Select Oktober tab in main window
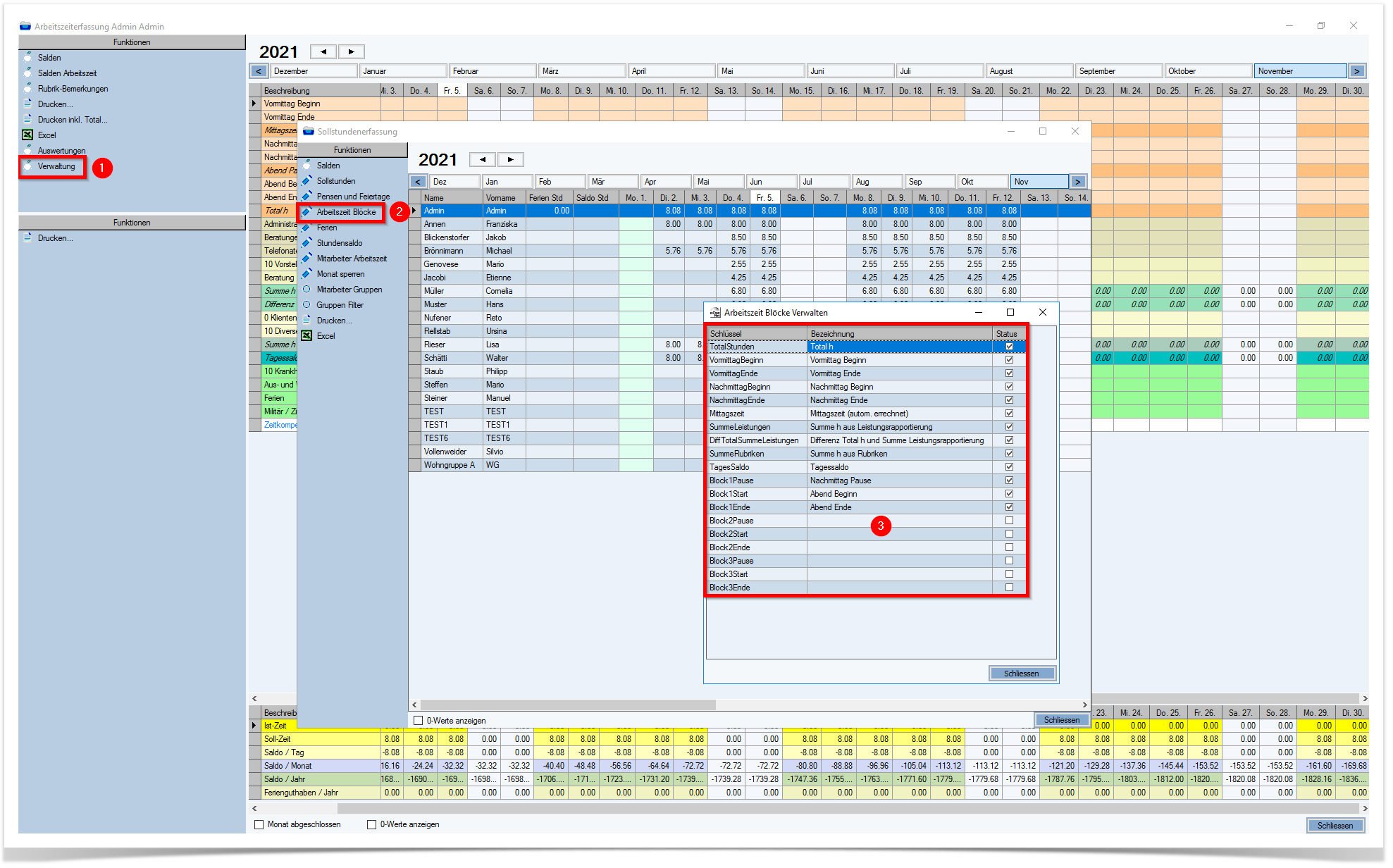The width and height of the screenshot is (1393, 868). point(1208,71)
